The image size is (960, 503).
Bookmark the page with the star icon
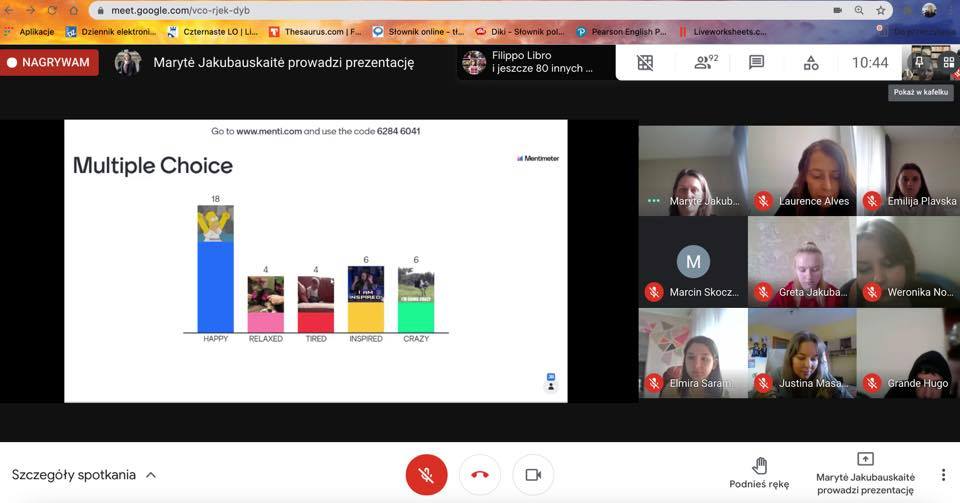pyautogui.click(x=881, y=10)
